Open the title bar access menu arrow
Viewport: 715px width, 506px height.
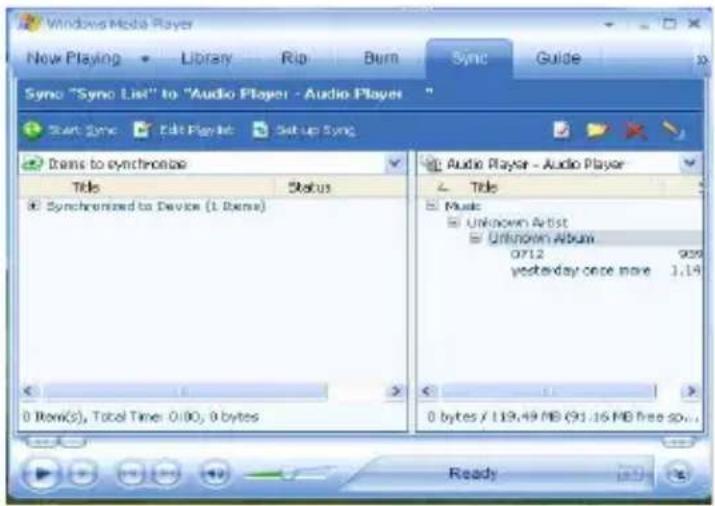[609, 24]
